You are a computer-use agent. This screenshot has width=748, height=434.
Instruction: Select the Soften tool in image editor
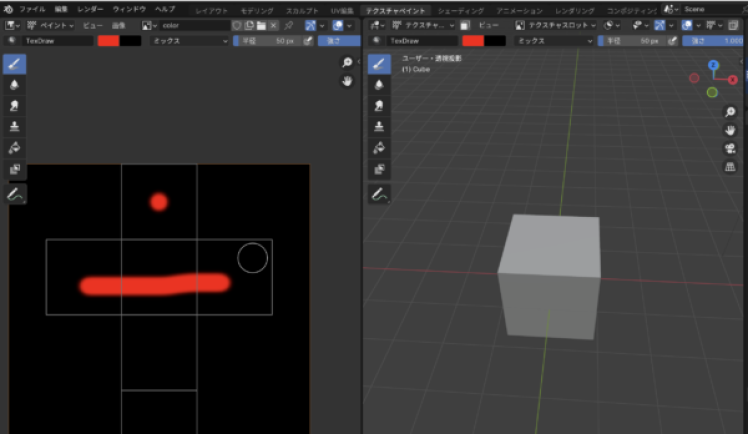[x=15, y=85]
